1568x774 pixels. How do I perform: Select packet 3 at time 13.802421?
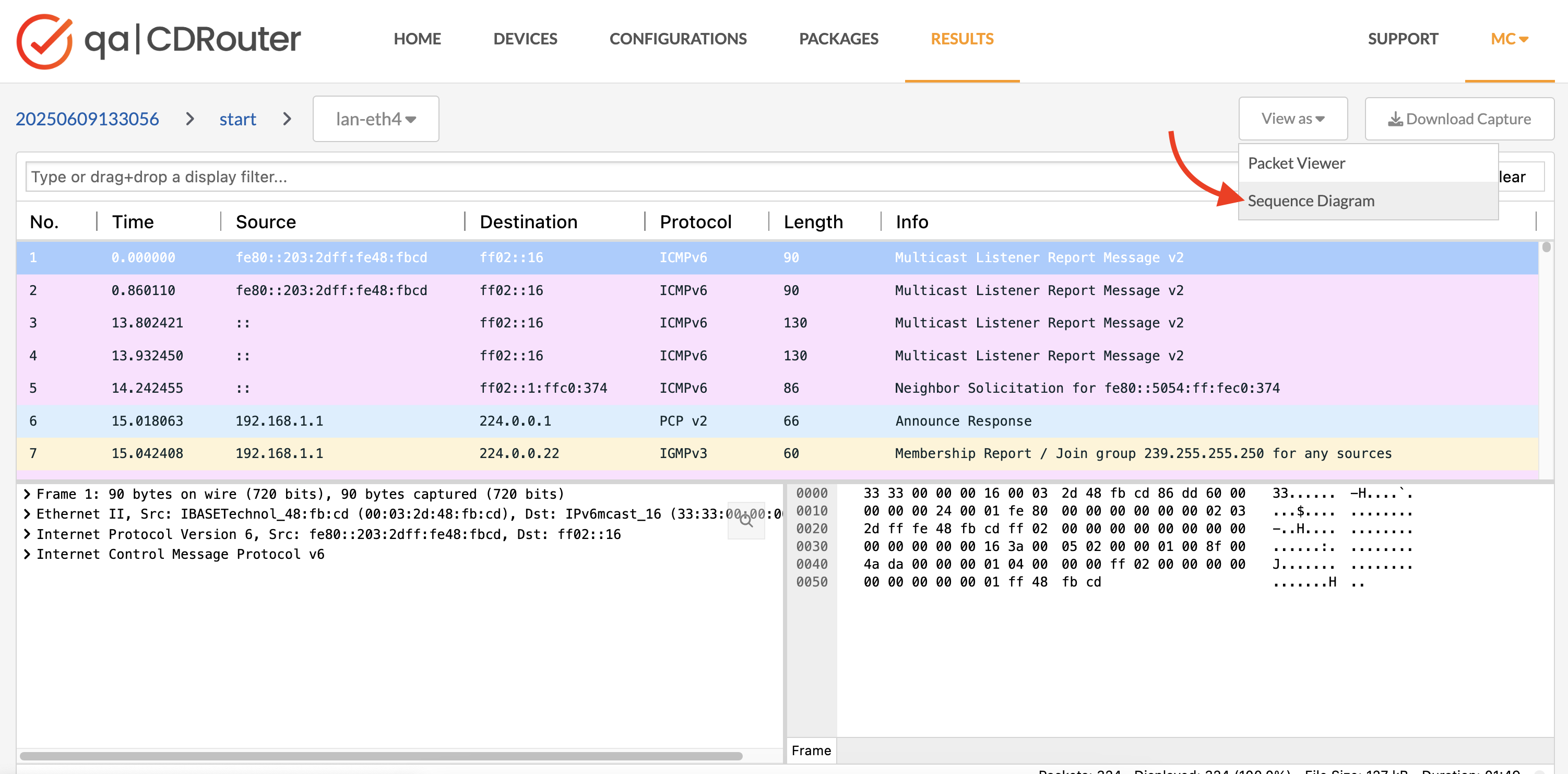point(777,323)
